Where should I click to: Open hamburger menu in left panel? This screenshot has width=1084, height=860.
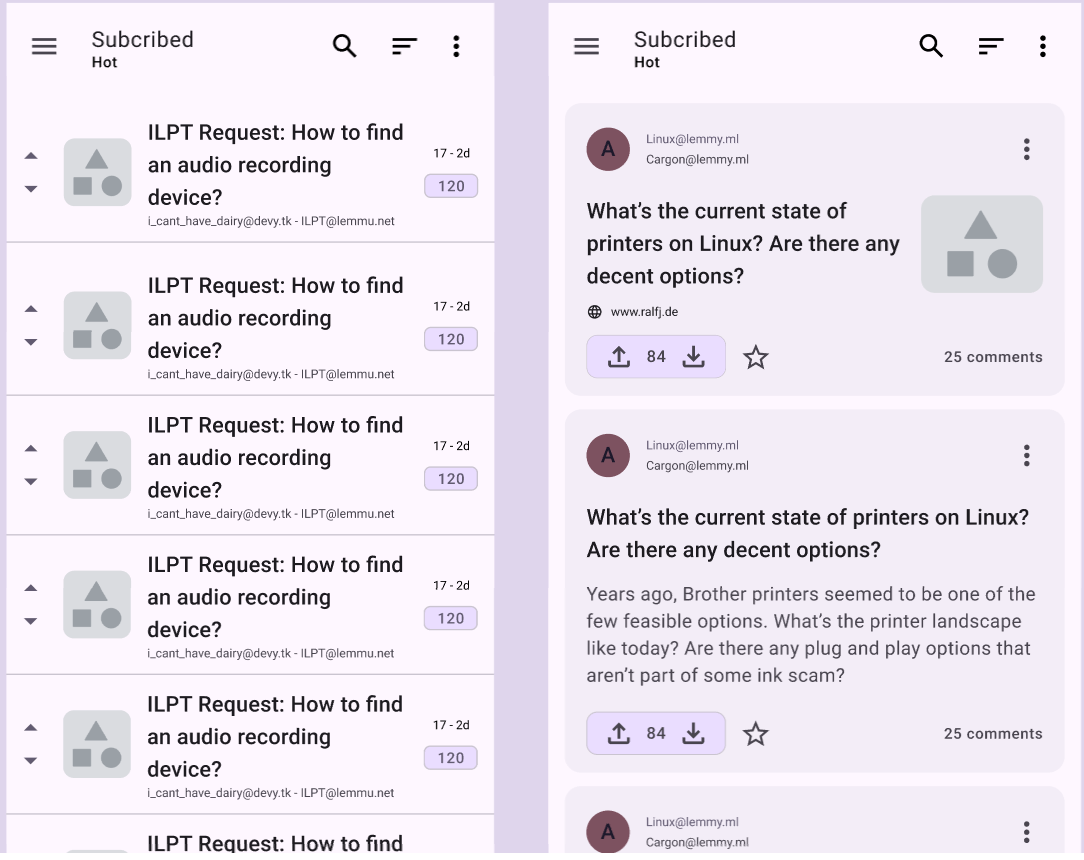(x=44, y=46)
